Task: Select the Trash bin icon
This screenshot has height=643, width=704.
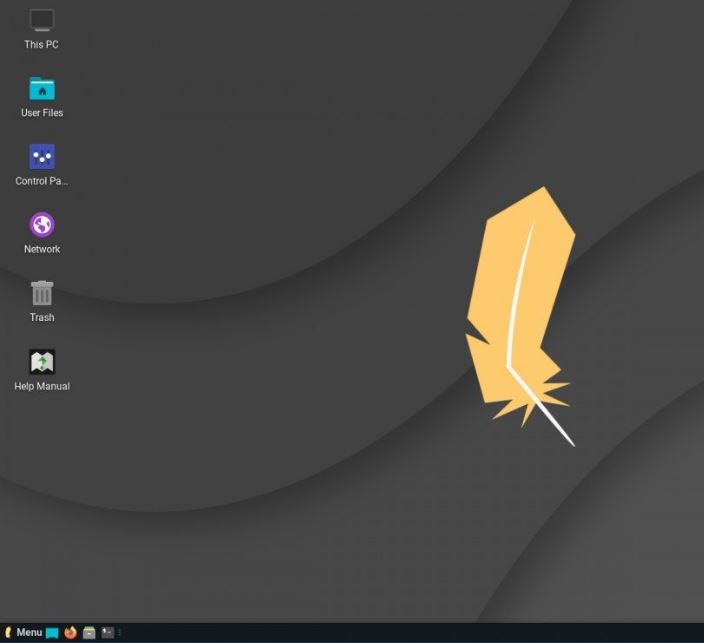Action: 42,293
